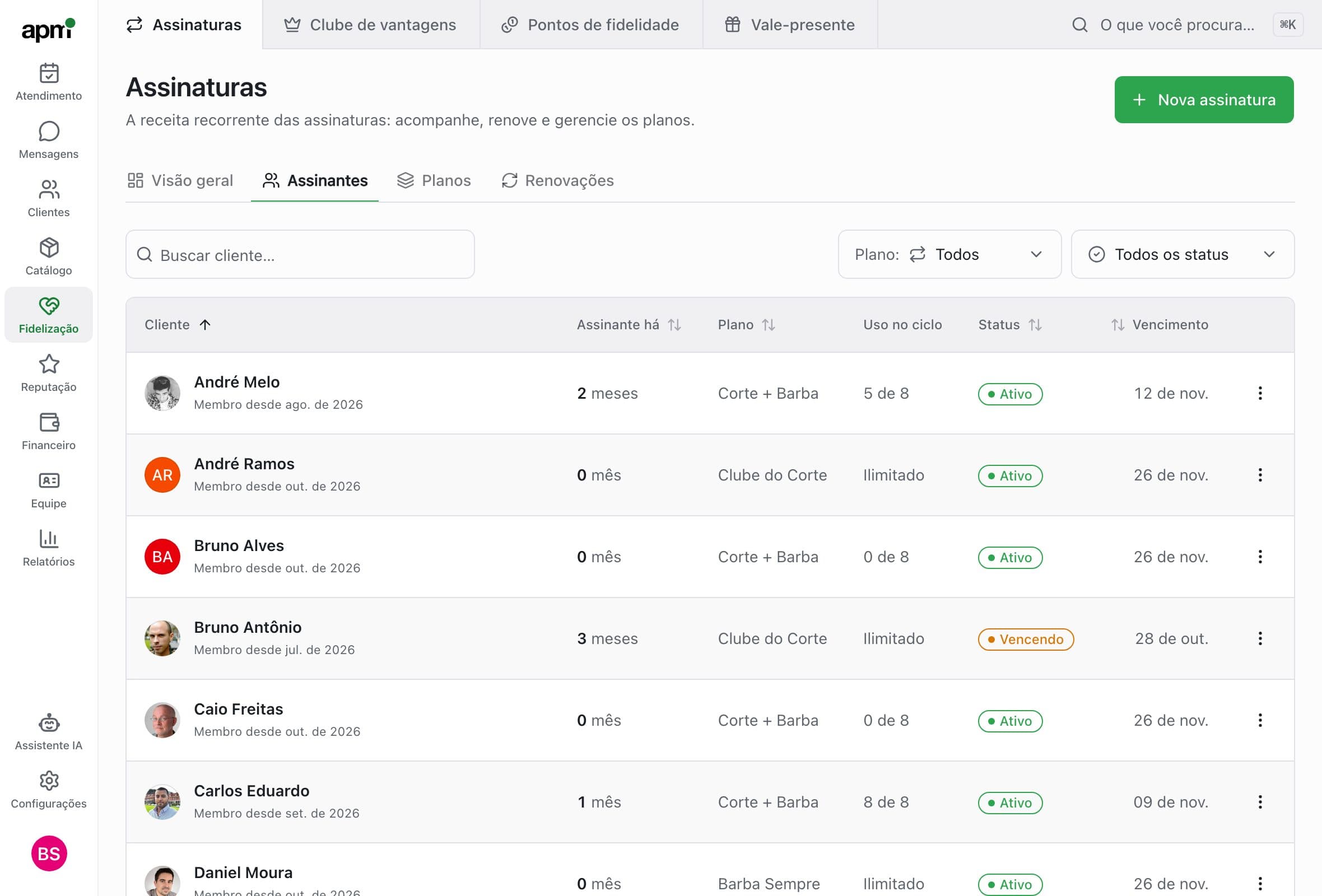Open Bruno Alves client name
Image resolution: width=1322 pixels, height=896 pixels.
pos(239,545)
